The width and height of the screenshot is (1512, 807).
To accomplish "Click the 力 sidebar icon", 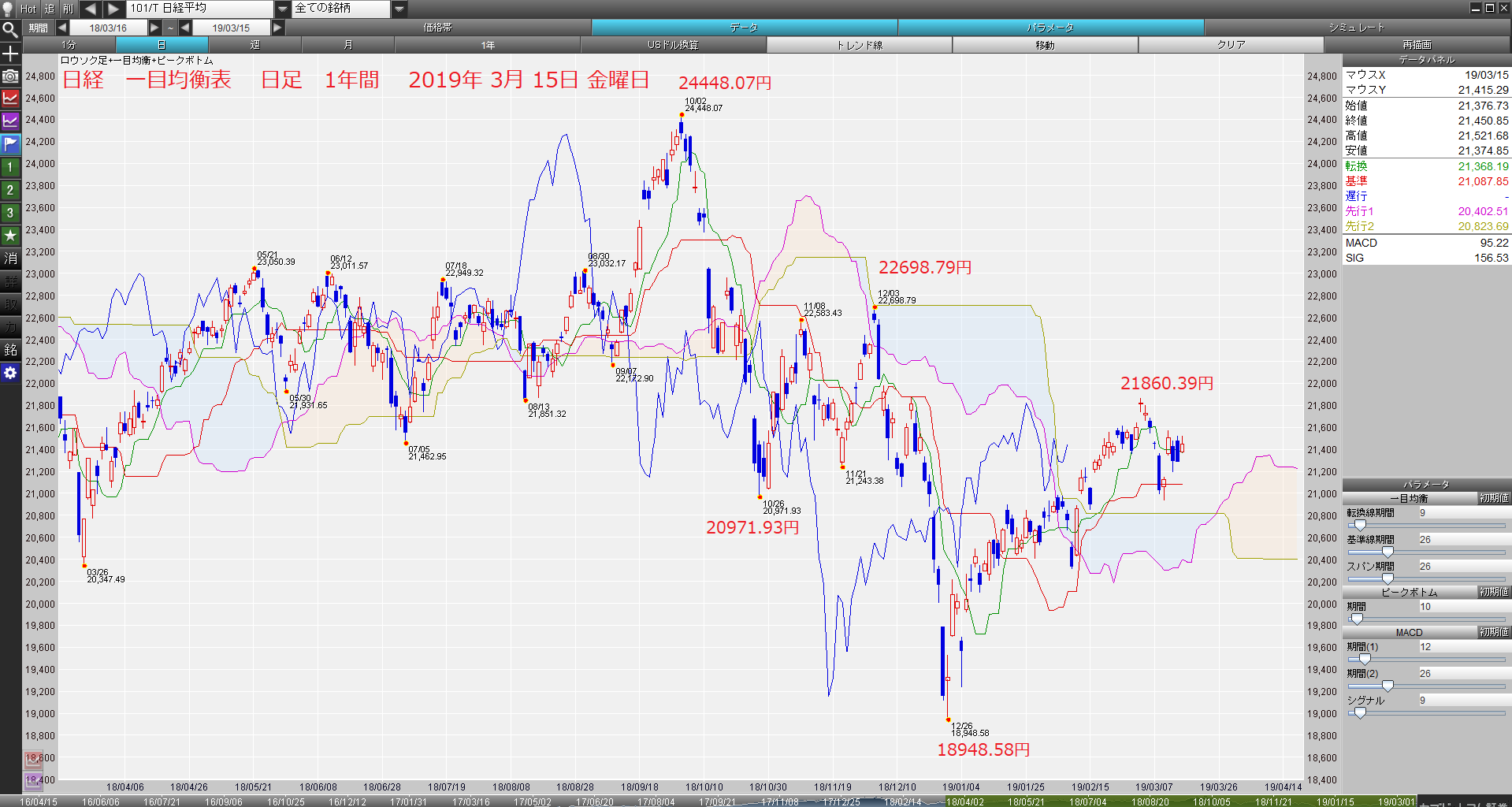I will pos(10,327).
